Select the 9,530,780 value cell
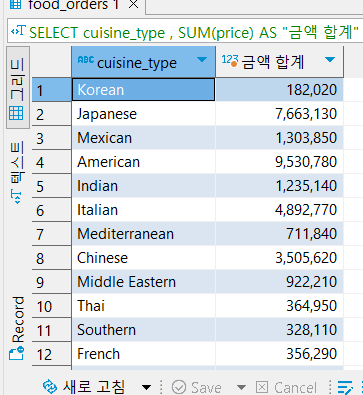Image resolution: width=363 pixels, height=395 pixels. (x=279, y=162)
